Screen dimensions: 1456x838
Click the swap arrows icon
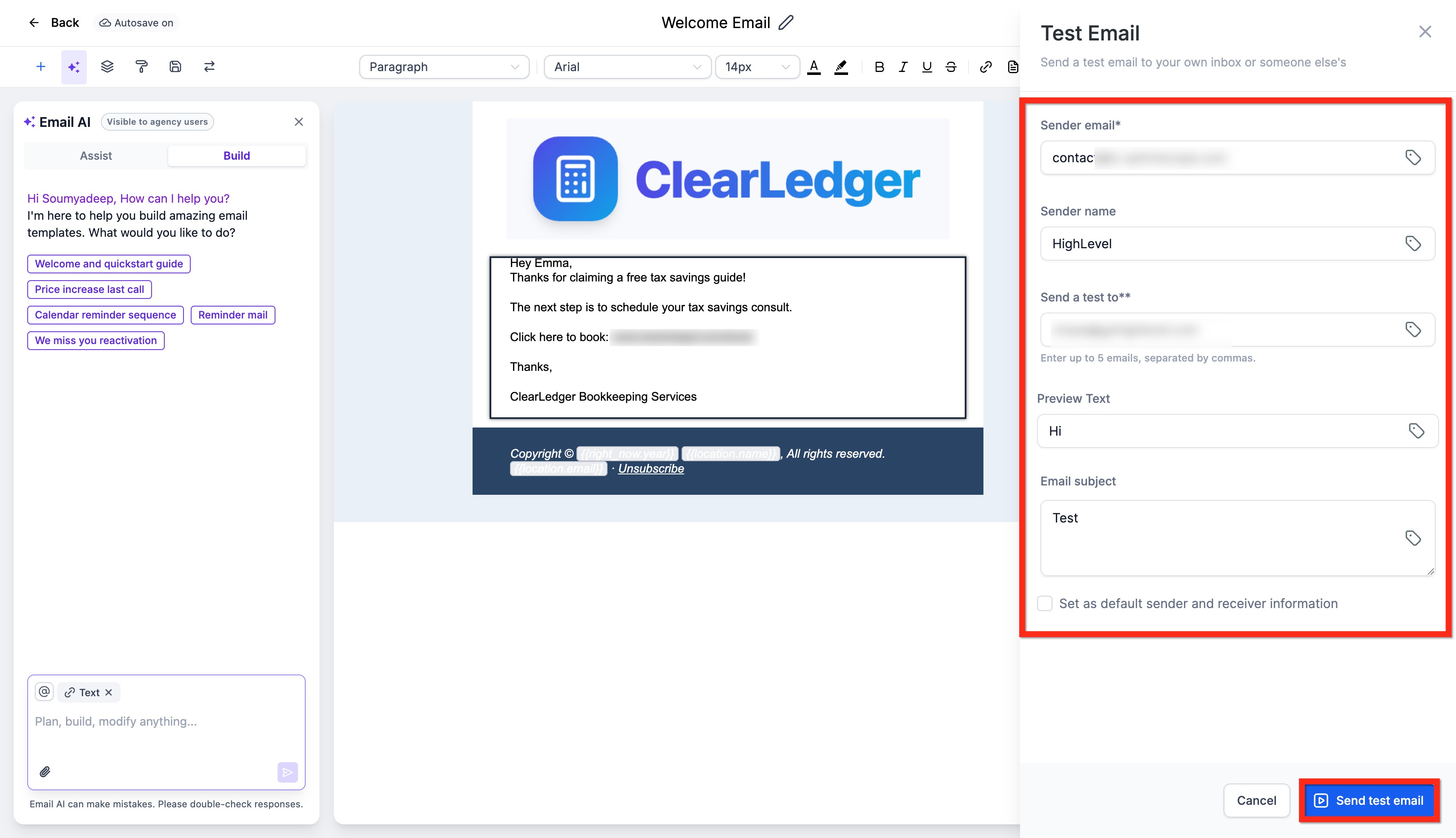pyautogui.click(x=209, y=67)
